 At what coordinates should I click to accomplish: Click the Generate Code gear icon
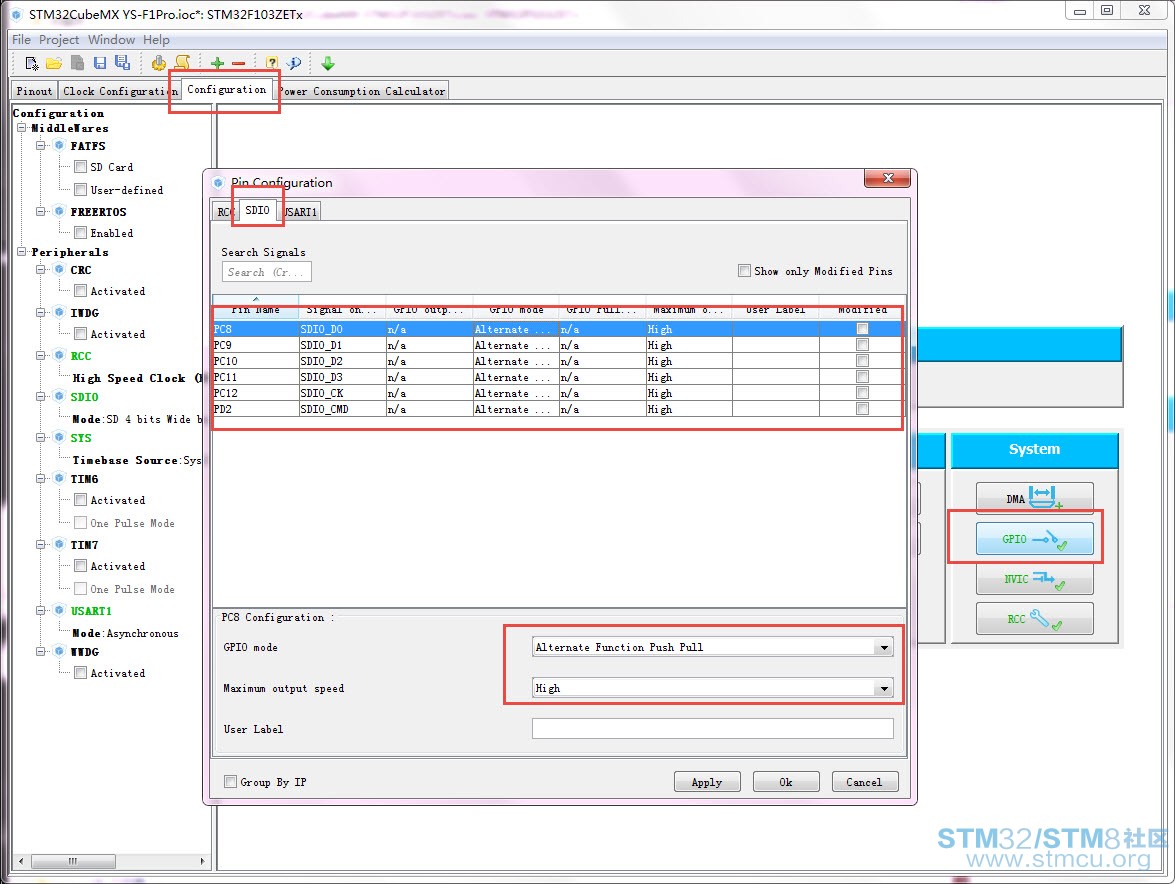(158, 63)
